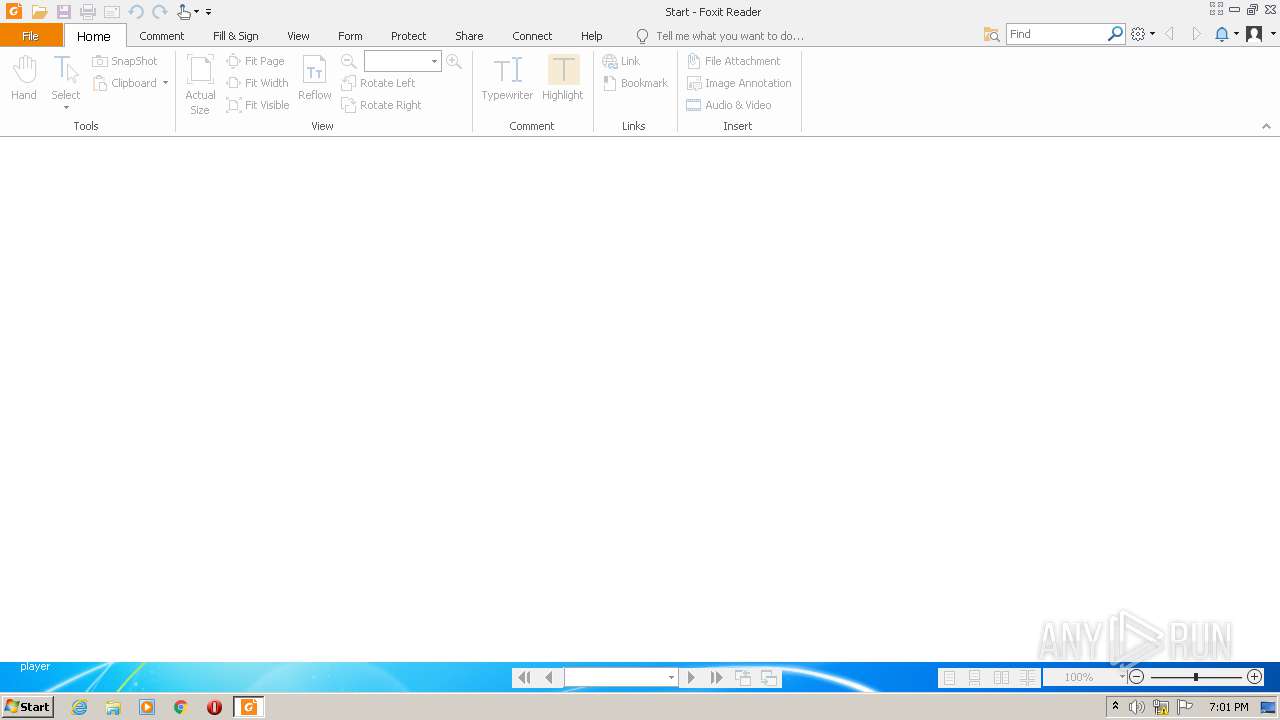This screenshot has width=1280, height=720.
Task: Click the status bar zoom out minus
Action: point(1136,677)
